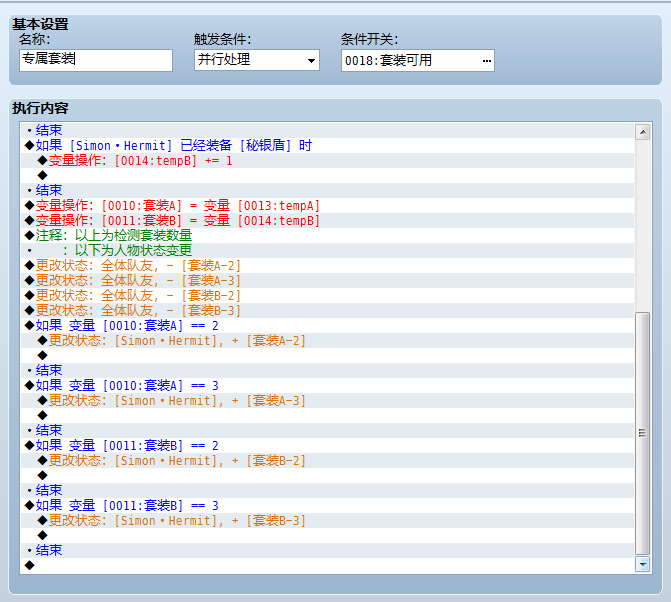Select line 更改状态: 全体队友, - [套装A-2]

(x=327, y=265)
